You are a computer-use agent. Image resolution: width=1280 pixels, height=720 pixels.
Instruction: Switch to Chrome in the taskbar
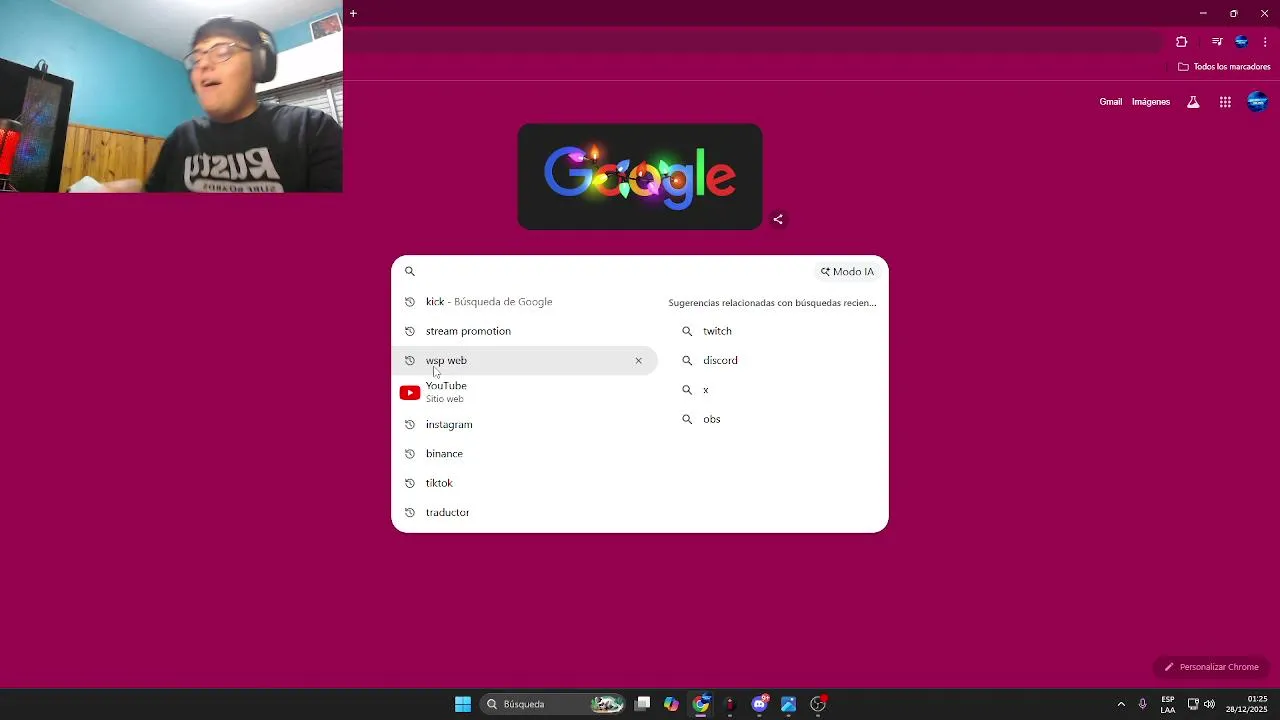pos(701,704)
